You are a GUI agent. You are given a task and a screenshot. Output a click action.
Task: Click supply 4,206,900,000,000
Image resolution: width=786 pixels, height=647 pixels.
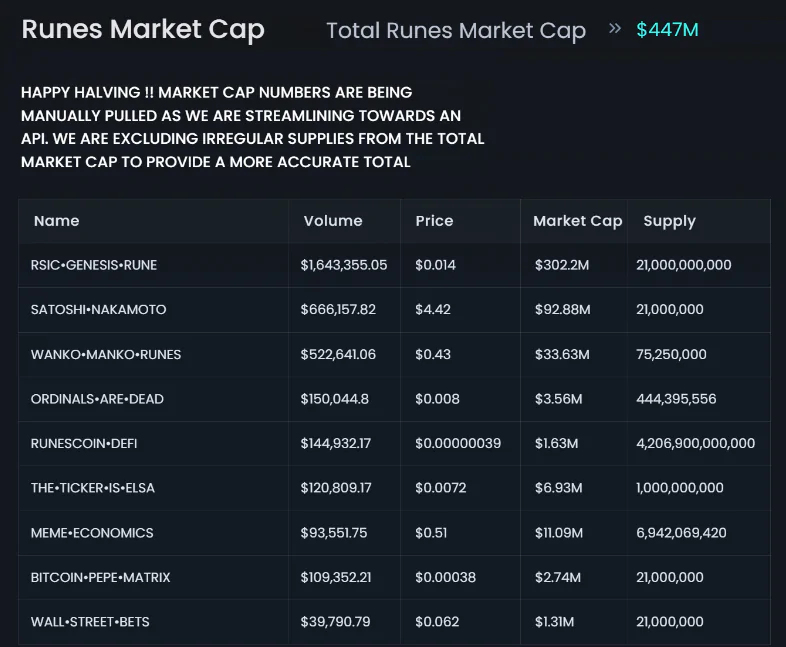tap(696, 444)
